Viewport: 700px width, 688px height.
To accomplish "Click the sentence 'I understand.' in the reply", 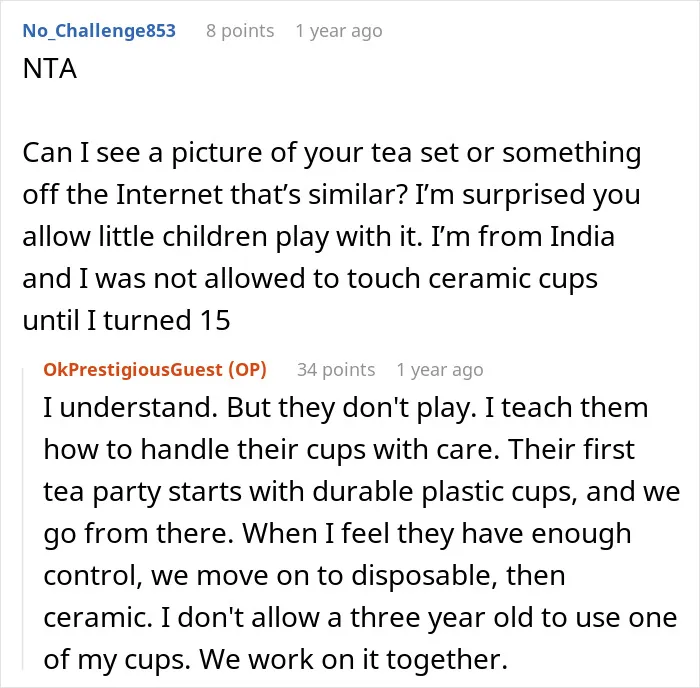I will tap(130, 407).
